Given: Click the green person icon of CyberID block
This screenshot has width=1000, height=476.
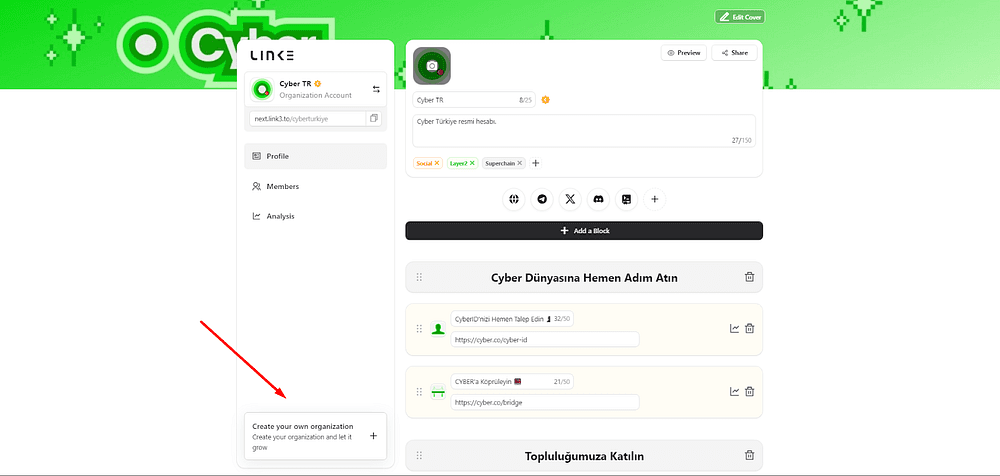Looking at the screenshot, I should pos(438,329).
